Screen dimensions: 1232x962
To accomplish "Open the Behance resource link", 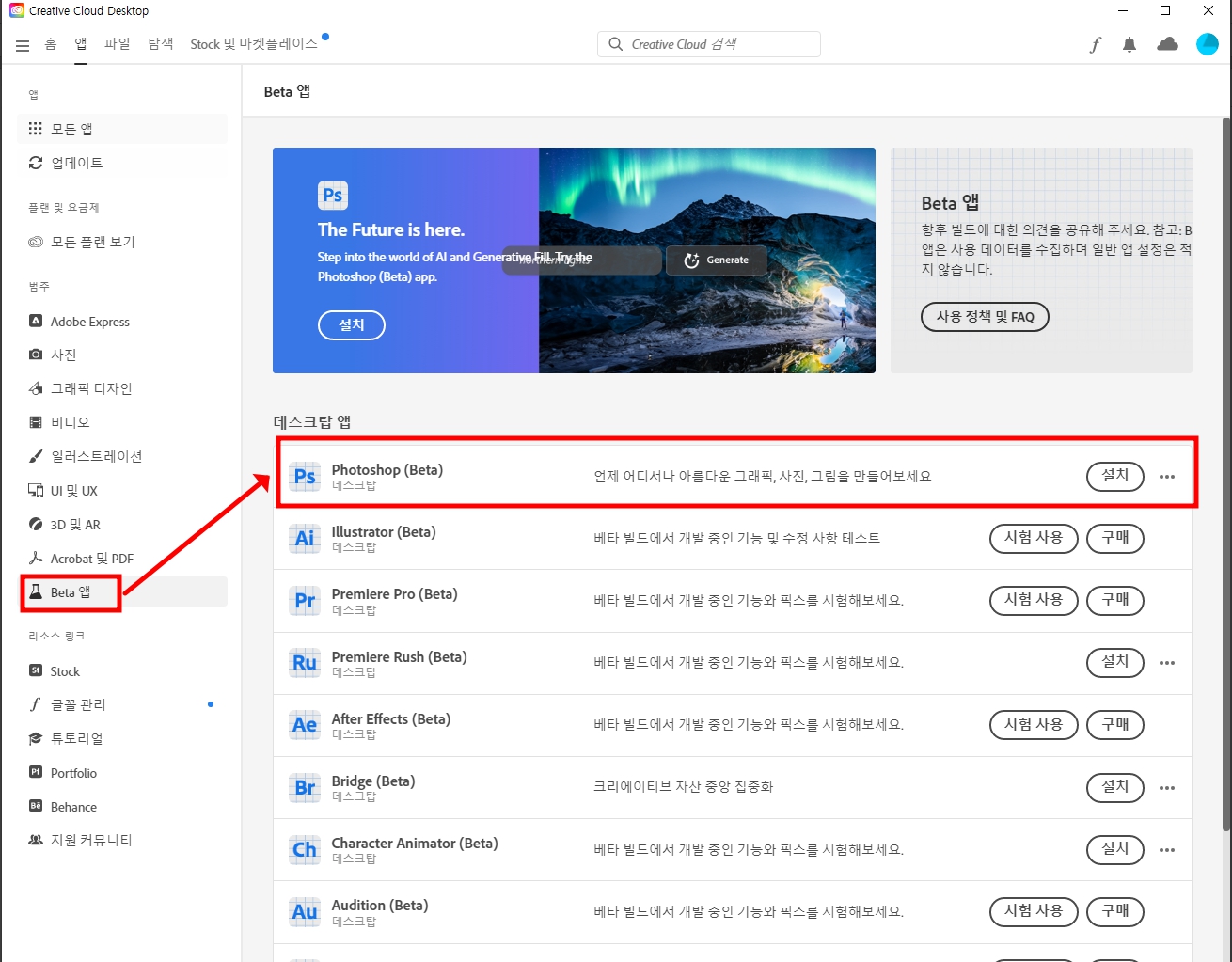I will pos(122,807).
